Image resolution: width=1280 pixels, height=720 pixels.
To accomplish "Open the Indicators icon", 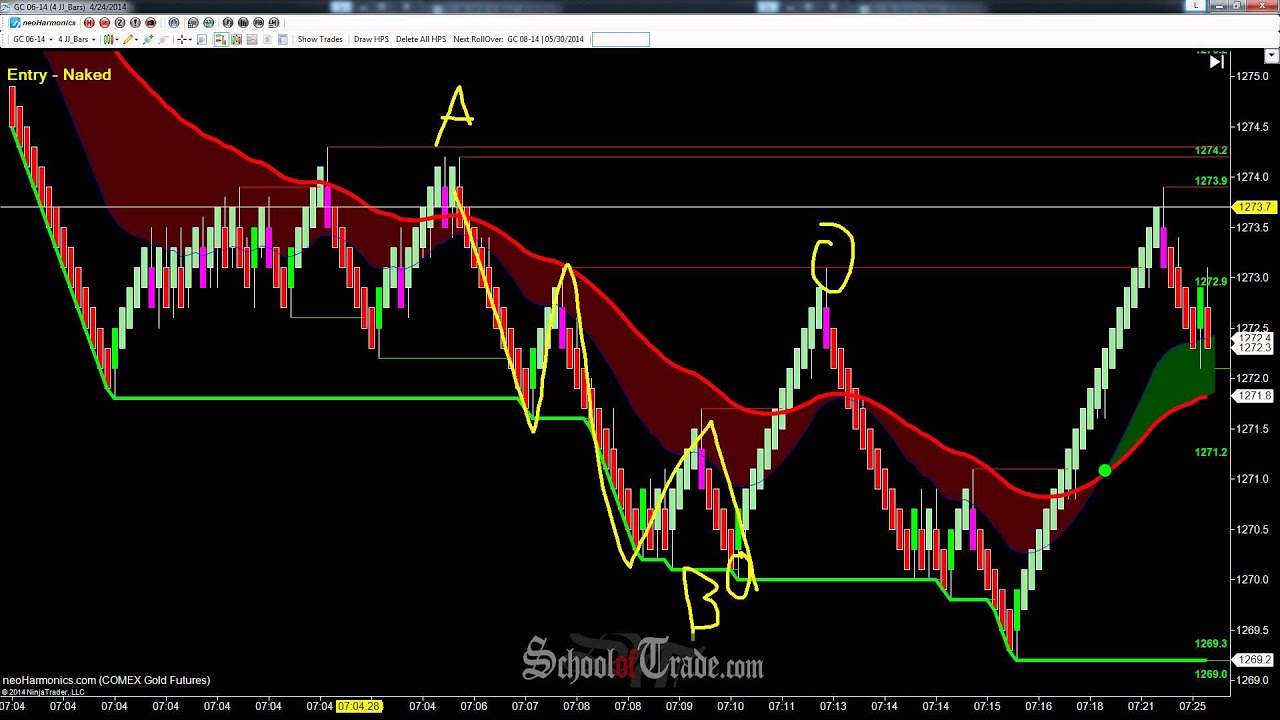I will point(252,39).
